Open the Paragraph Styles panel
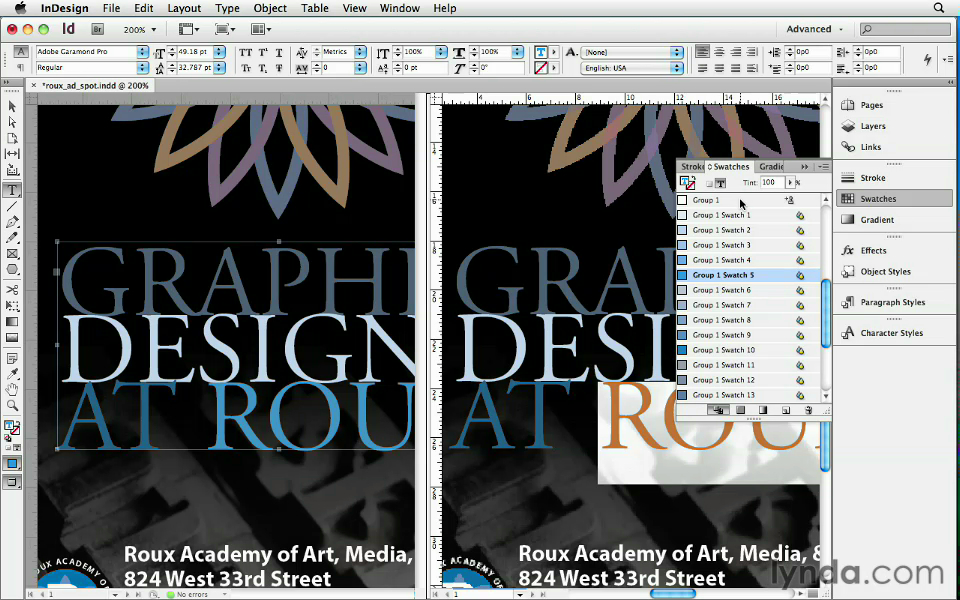Screen dimensions: 960x600 point(894,302)
